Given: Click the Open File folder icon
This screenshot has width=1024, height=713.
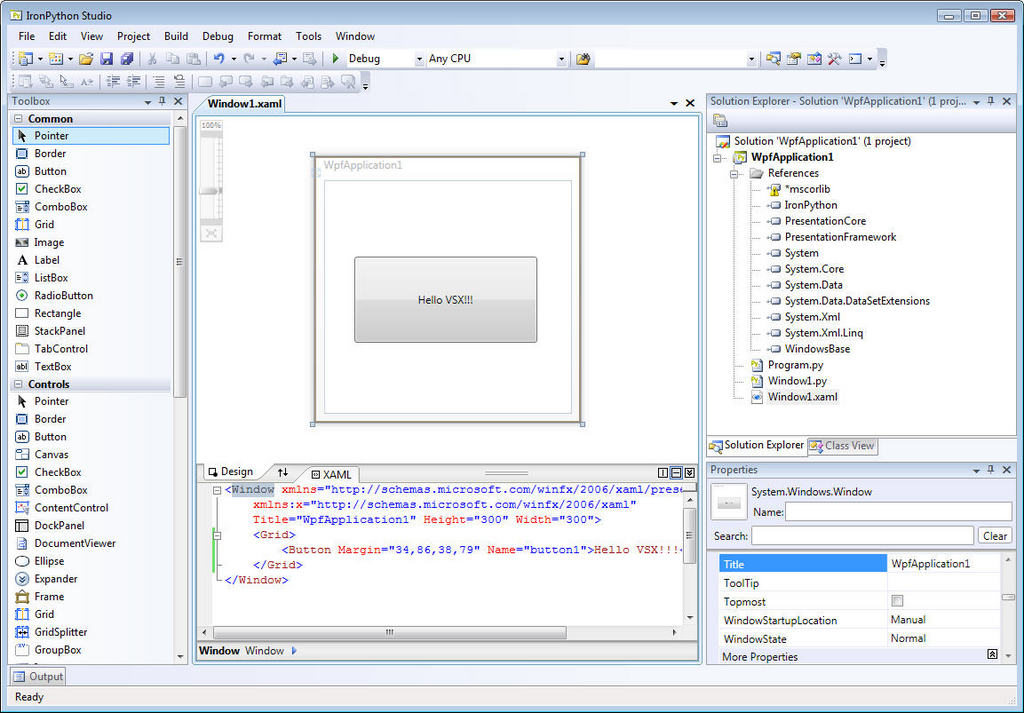Looking at the screenshot, I should coord(86,59).
